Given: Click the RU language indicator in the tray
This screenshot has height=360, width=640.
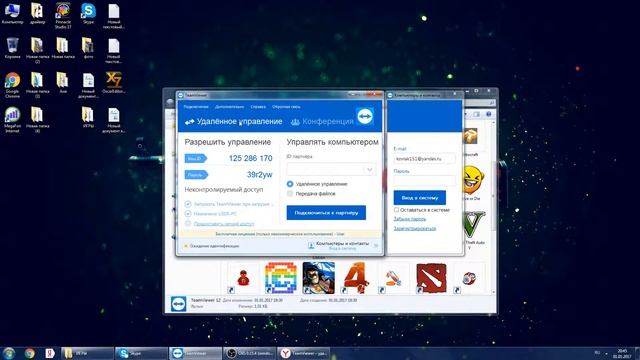Looking at the screenshot, I should [597, 352].
